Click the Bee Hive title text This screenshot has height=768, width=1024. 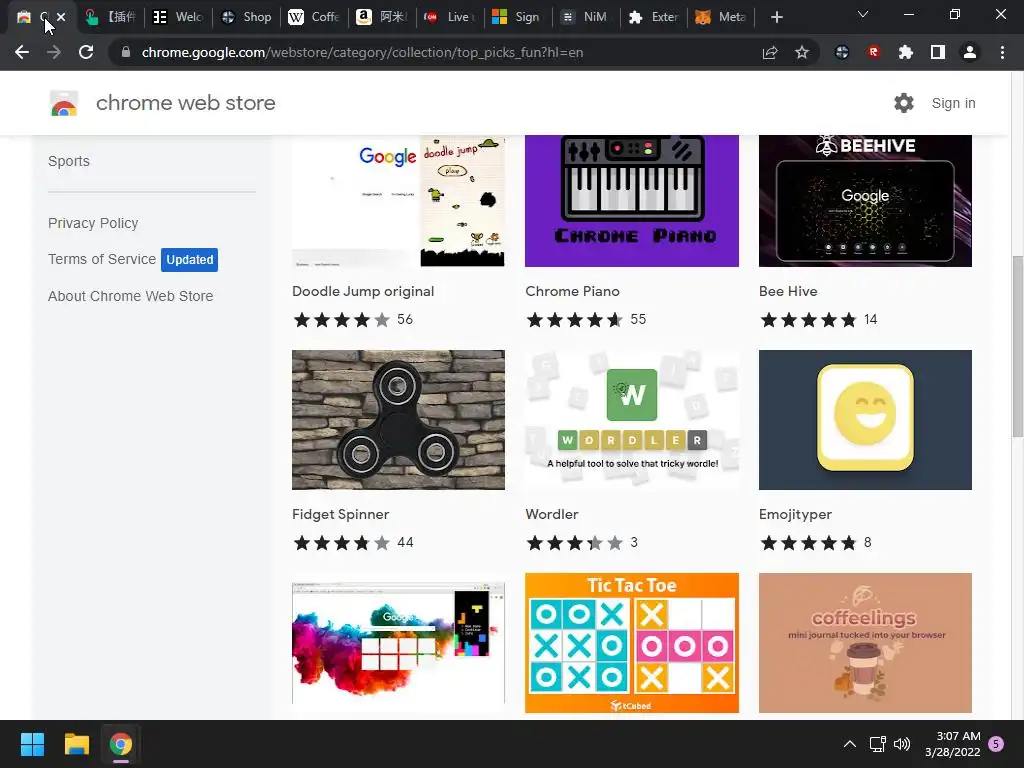pos(788,291)
